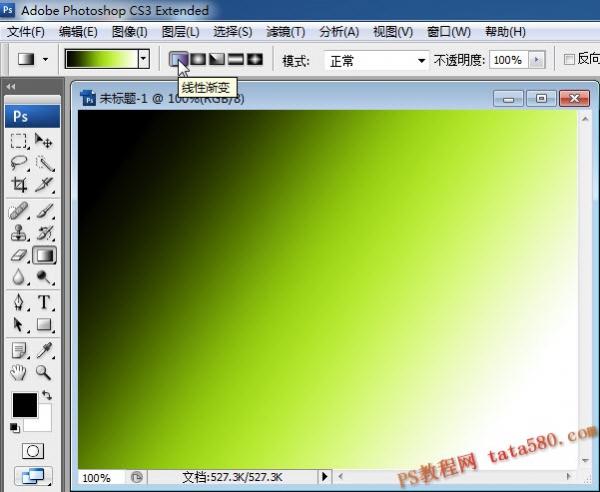Image resolution: width=600 pixels, height=492 pixels.
Task: Select the Move tool
Action: tap(44, 141)
